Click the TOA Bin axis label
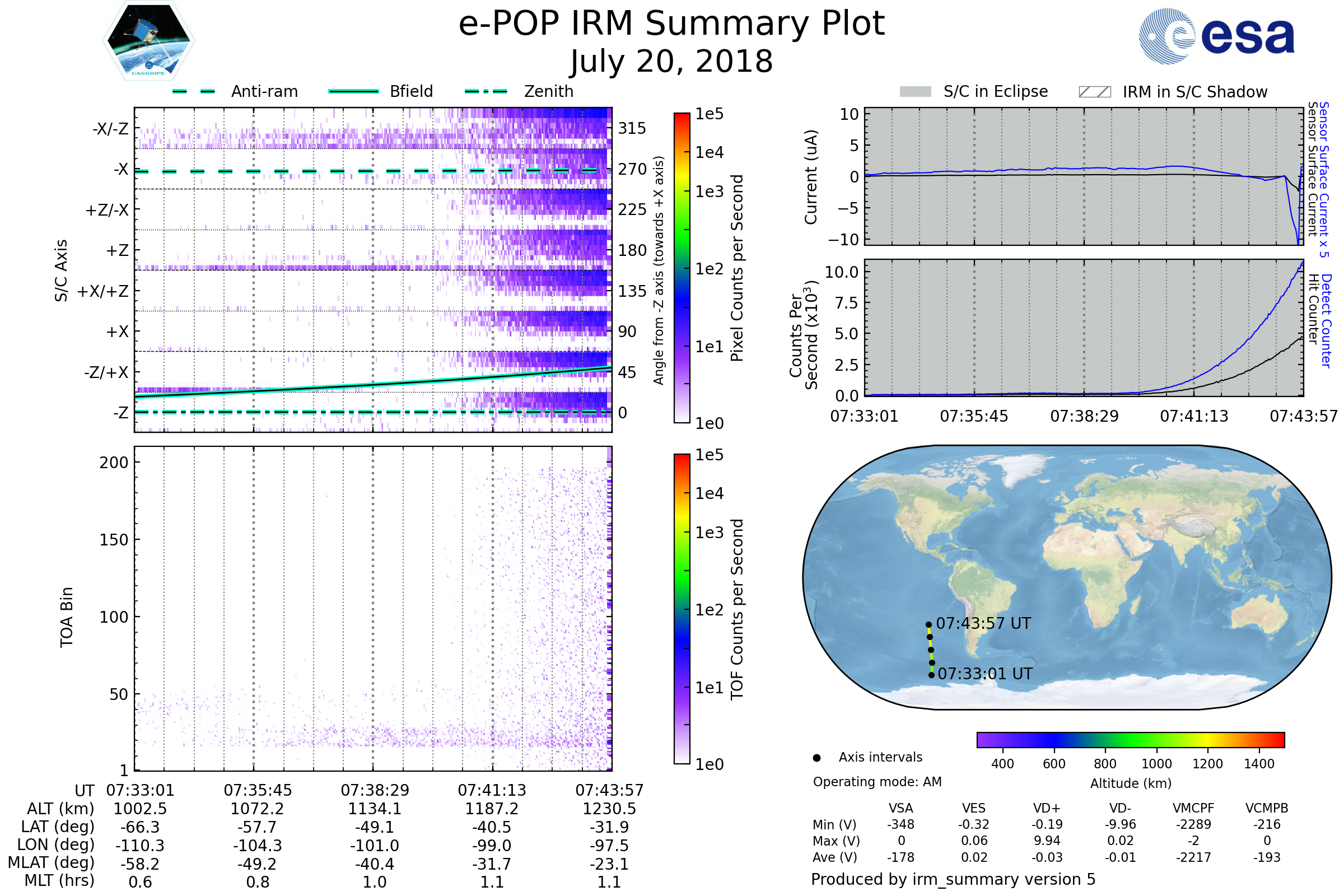Image resolution: width=1344 pixels, height=896 pixels. pyautogui.click(x=66, y=617)
